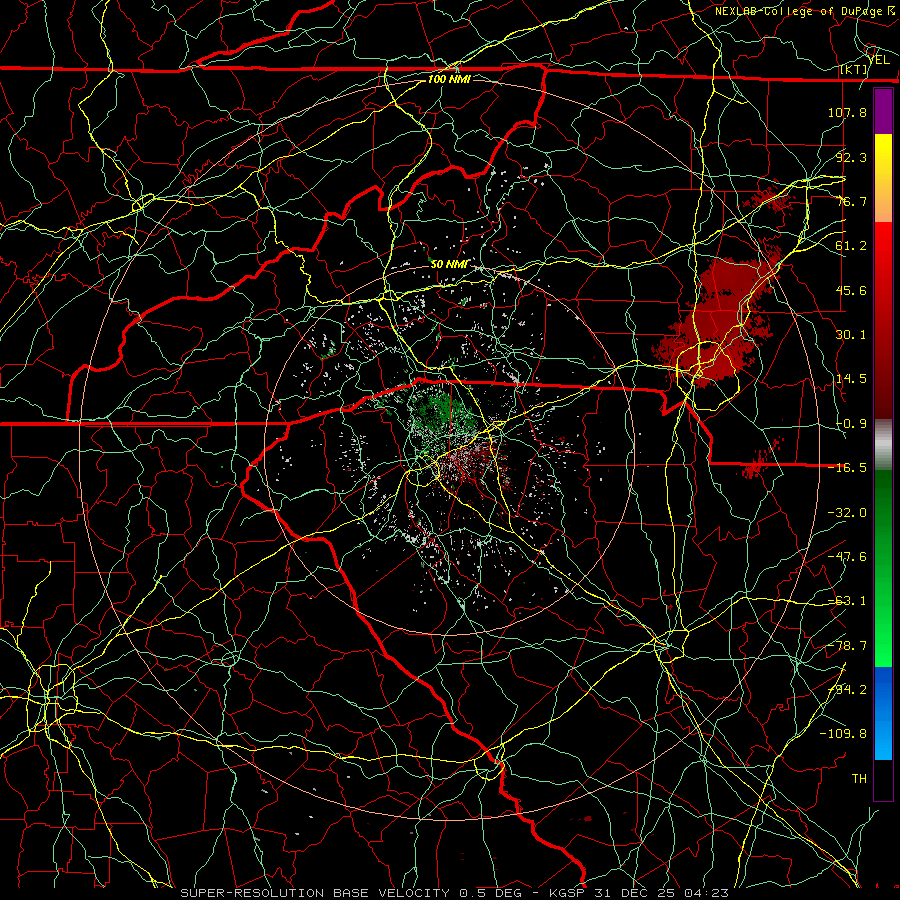The width and height of the screenshot is (900, 900).
Task: Pick the gray band of the velocity scale
Action: tap(883, 445)
